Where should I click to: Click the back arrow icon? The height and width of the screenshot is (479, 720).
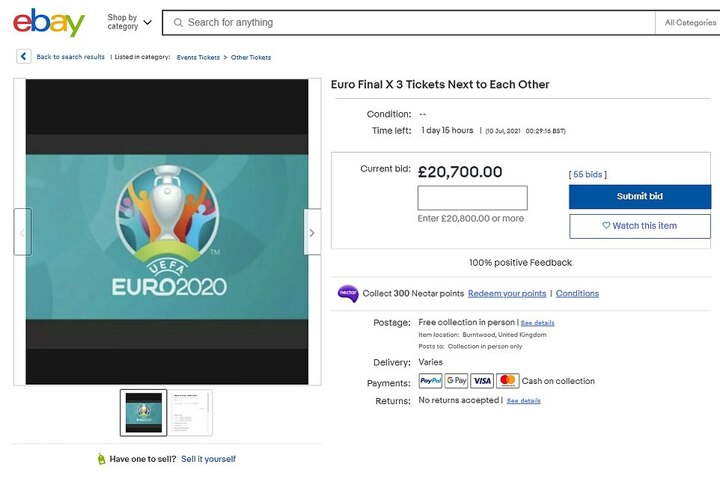[x=24, y=57]
